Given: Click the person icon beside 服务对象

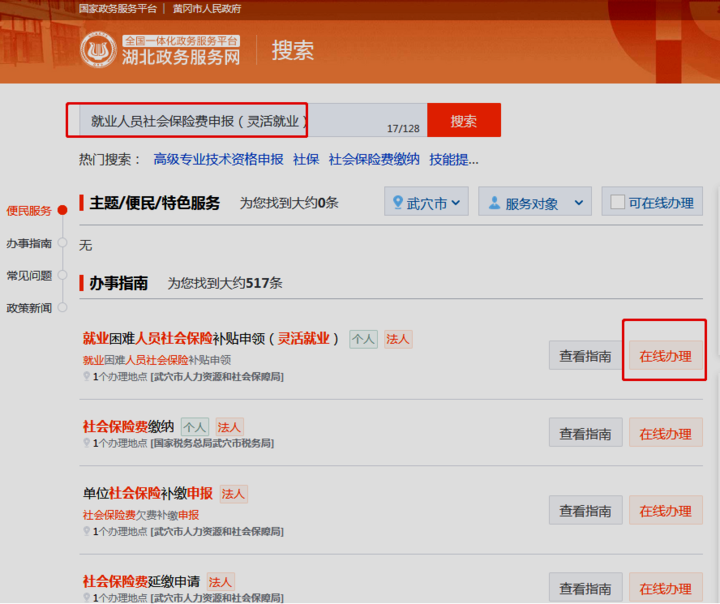Looking at the screenshot, I should click(493, 203).
